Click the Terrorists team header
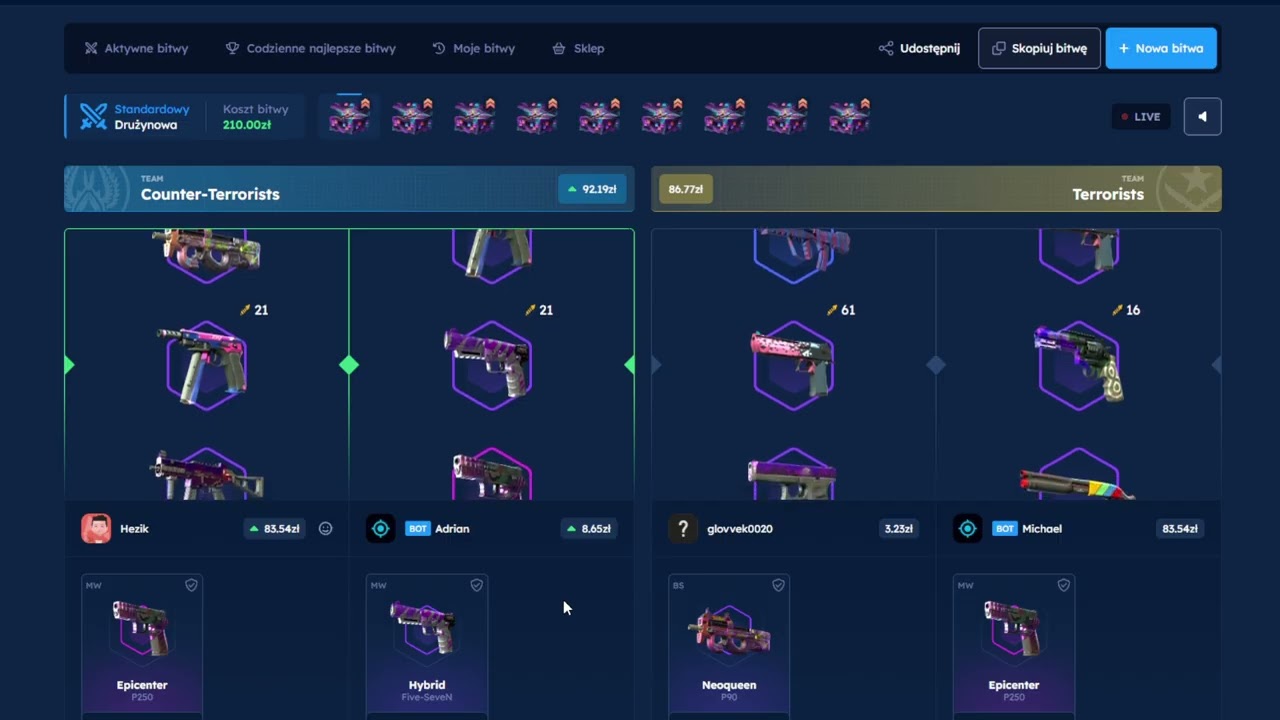 [936, 189]
